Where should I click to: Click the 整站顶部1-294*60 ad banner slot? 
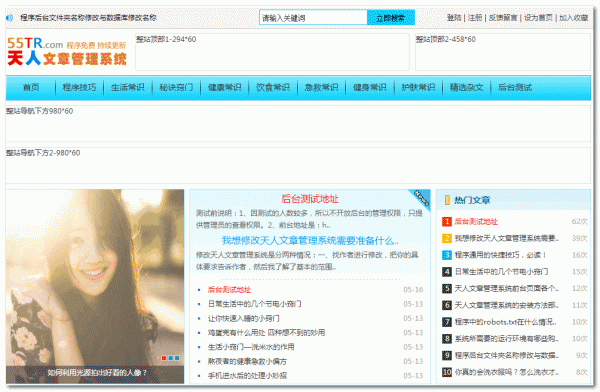tap(272, 52)
